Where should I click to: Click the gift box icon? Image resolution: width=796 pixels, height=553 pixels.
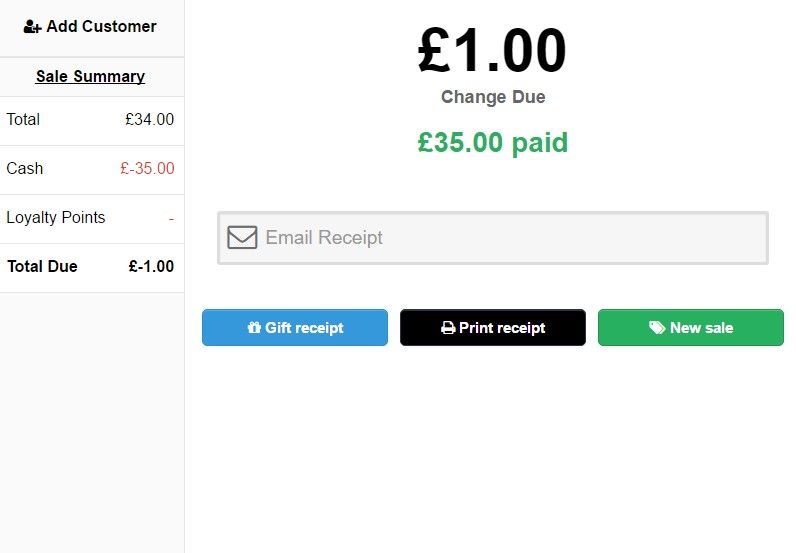click(254, 328)
